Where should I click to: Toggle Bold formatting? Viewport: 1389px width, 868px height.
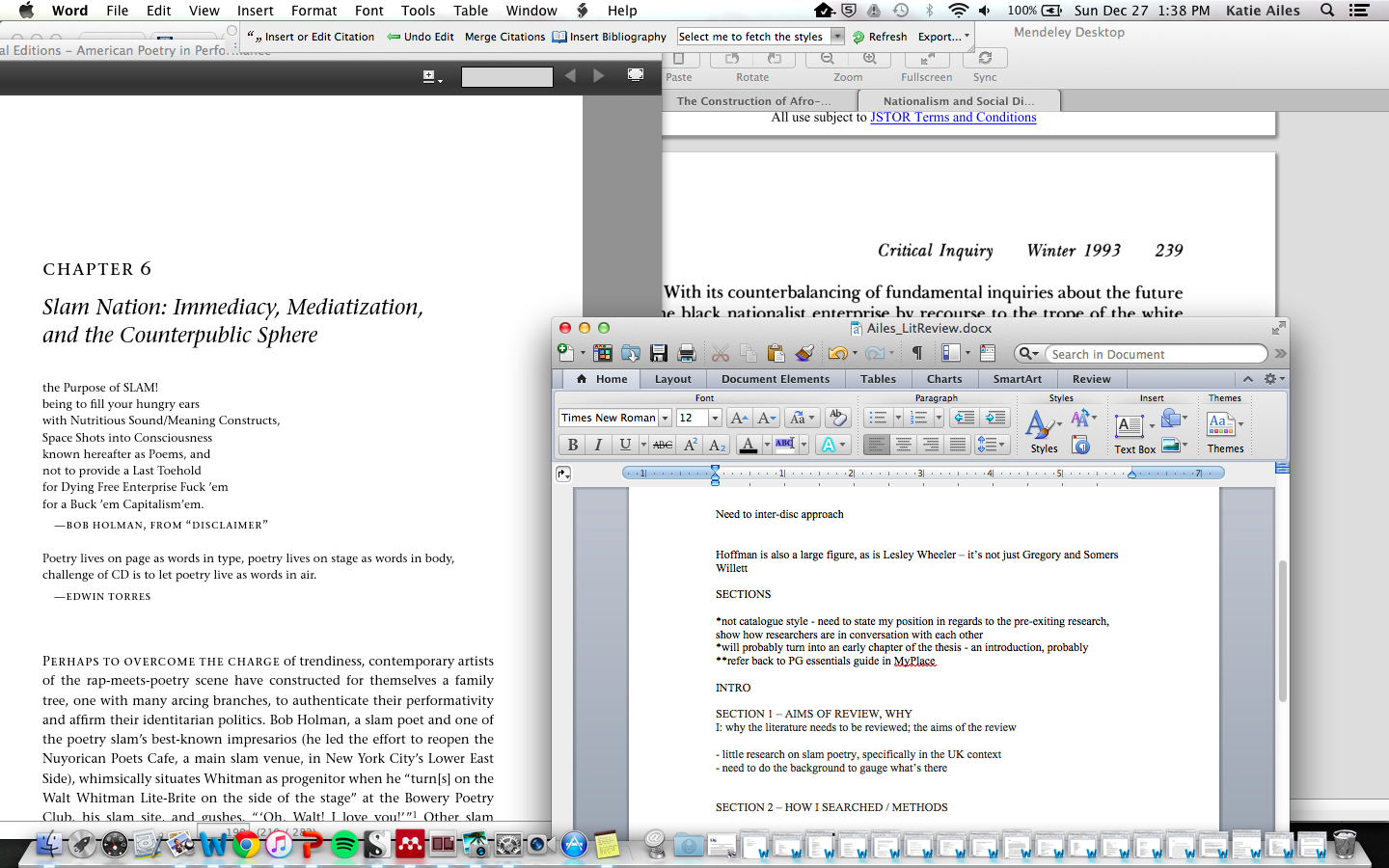[x=573, y=445]
